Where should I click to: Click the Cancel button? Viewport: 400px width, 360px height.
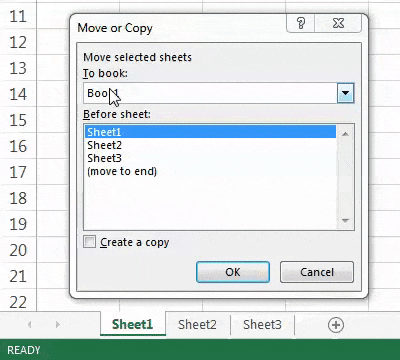(317, 272)
